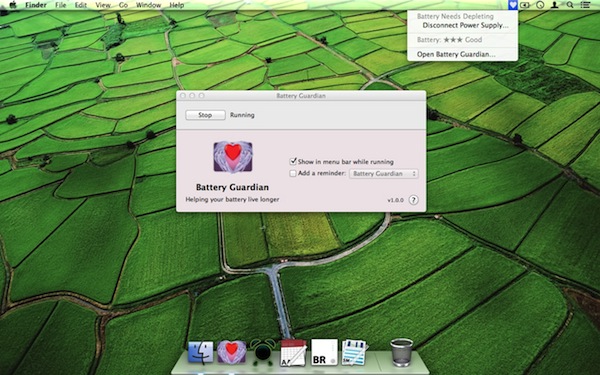Image resolution: width=600 pixels, height=375 pixels.
Task: Zoom the Battery Guardian window
Action: [201, 96]
